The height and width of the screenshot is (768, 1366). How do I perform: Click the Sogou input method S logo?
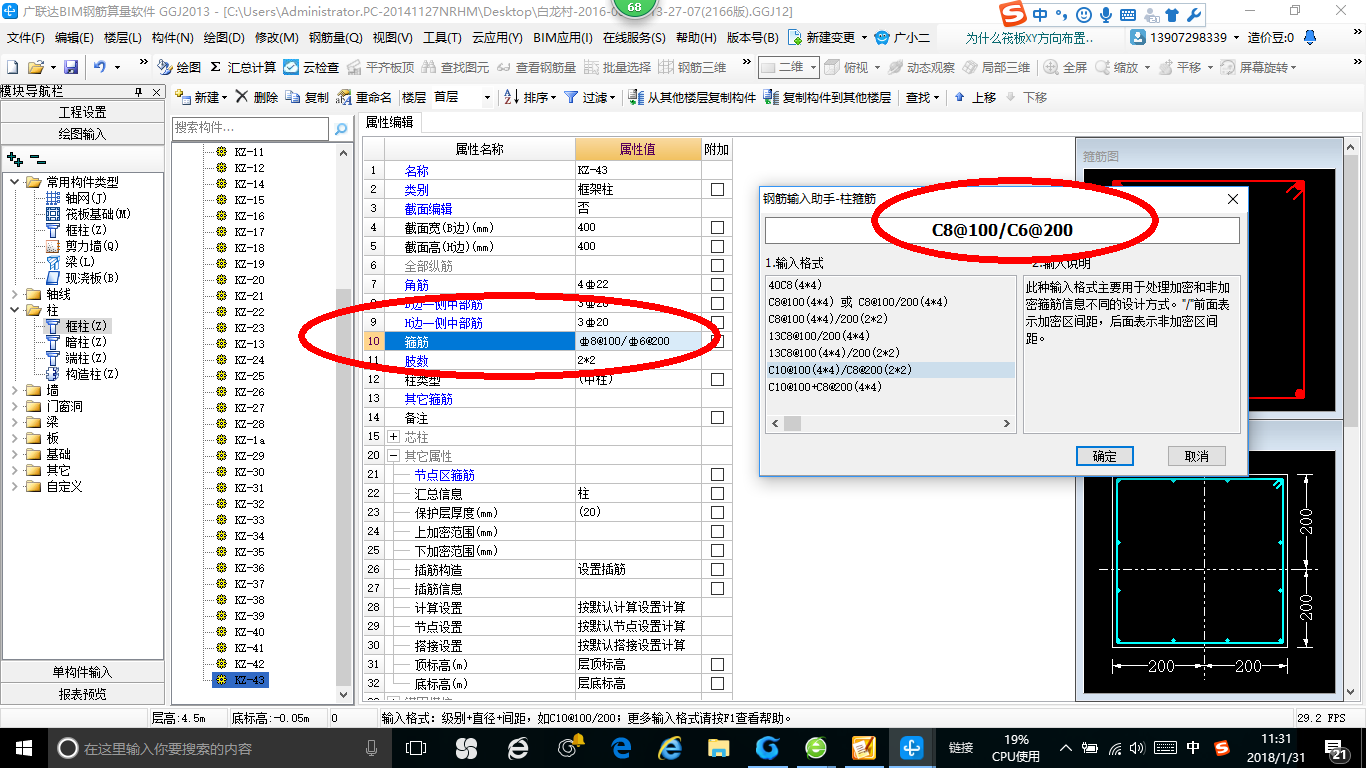tap(1015, 15)
